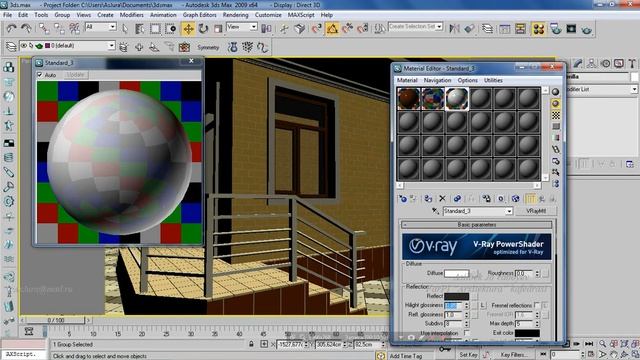The height and width of the screenshot is (360, 640).
Task: Toggle Sample Type sphere icon in Material Editor
Action: click(556, 92)
